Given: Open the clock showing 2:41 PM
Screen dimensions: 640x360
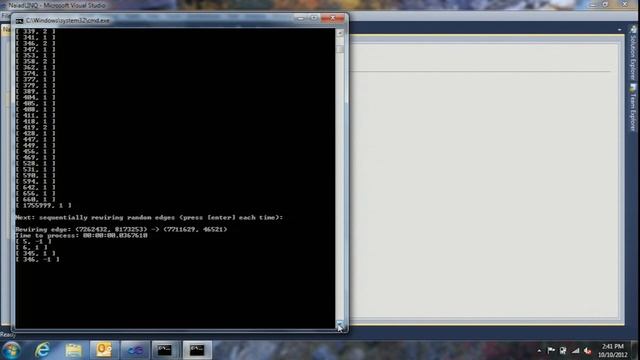Looking at the screenshot, I should point(613,347).
